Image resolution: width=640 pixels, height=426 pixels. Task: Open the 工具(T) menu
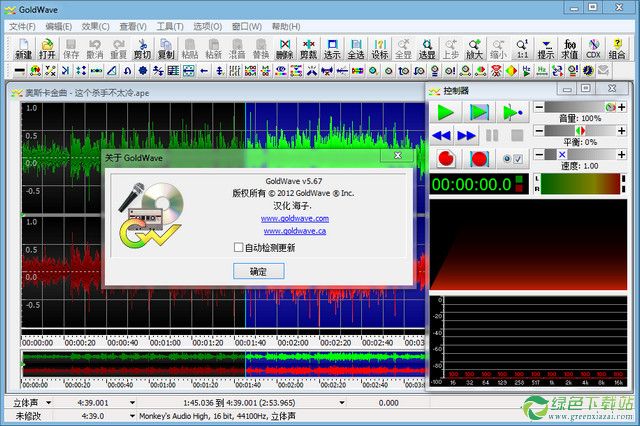[170, 27]
